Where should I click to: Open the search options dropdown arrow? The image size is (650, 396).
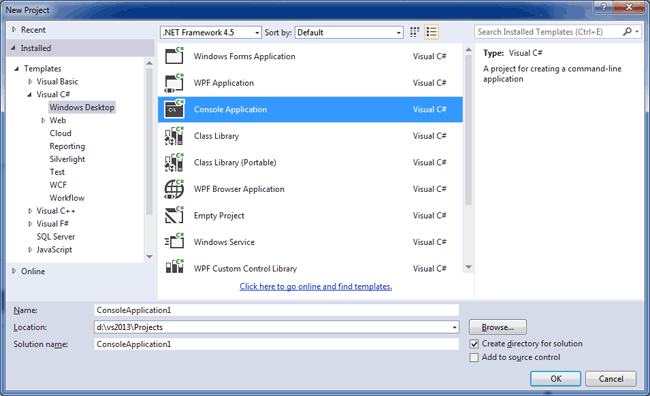[x=637, y=32]
